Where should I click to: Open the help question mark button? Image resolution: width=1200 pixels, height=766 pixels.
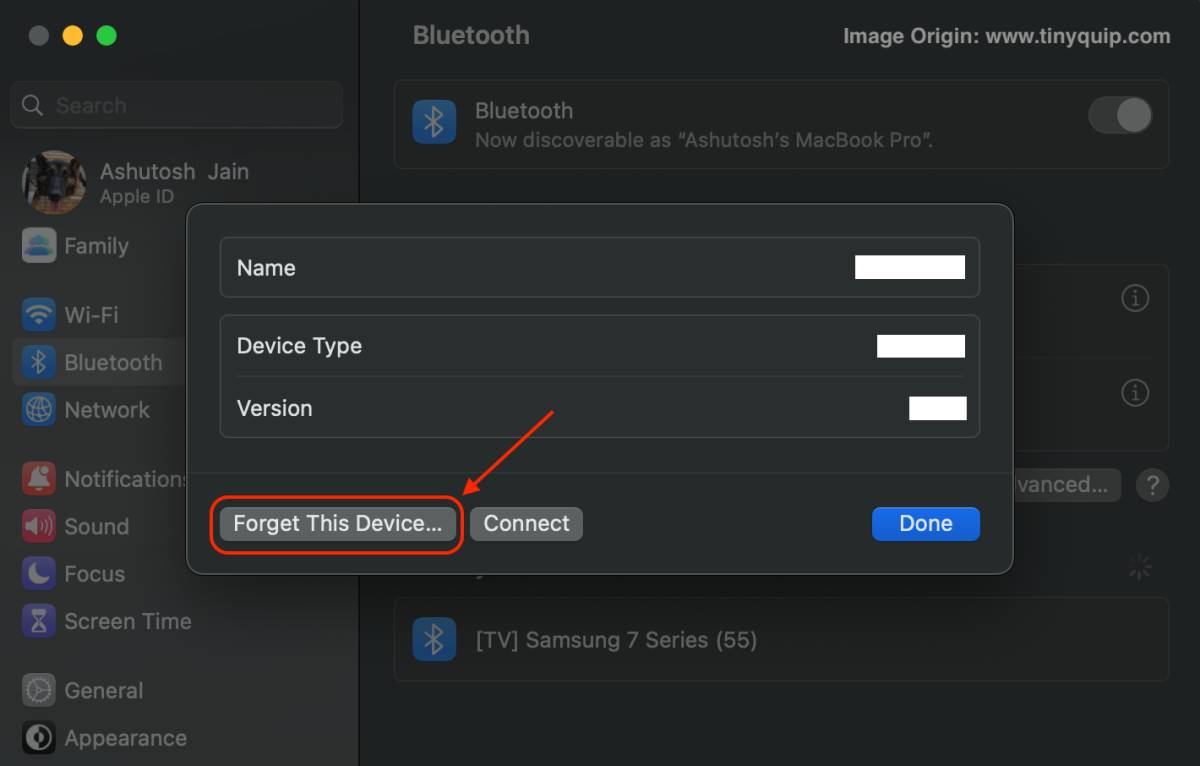coord(1153,485)
